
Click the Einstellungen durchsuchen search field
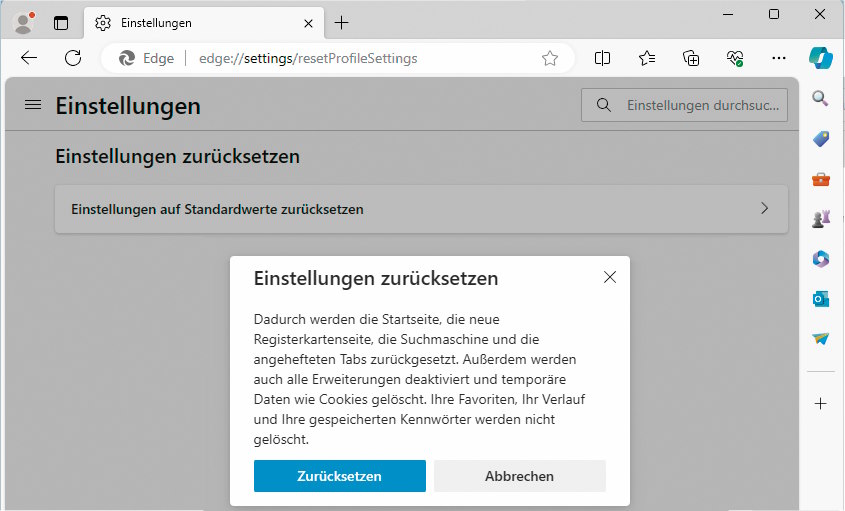684,105
